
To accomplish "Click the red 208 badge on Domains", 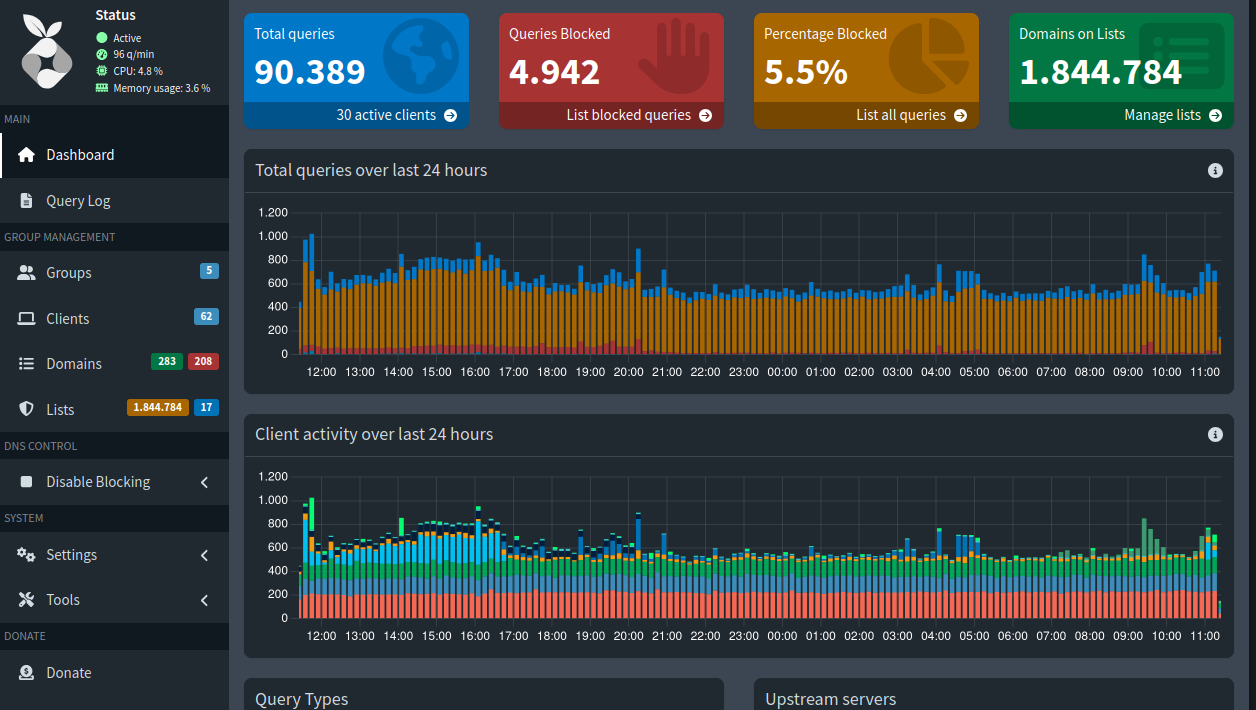I will click(203, 361).
